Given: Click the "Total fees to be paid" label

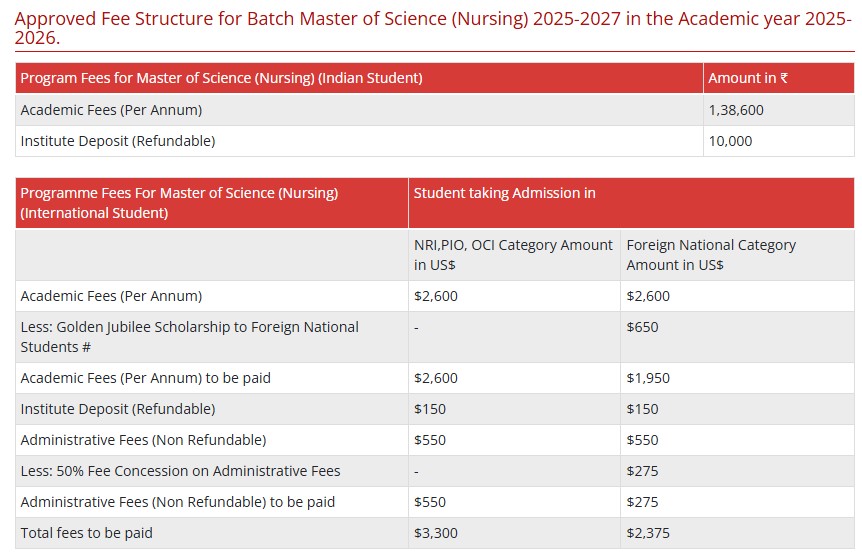Looking at the screenshot, I should (87, 533).
